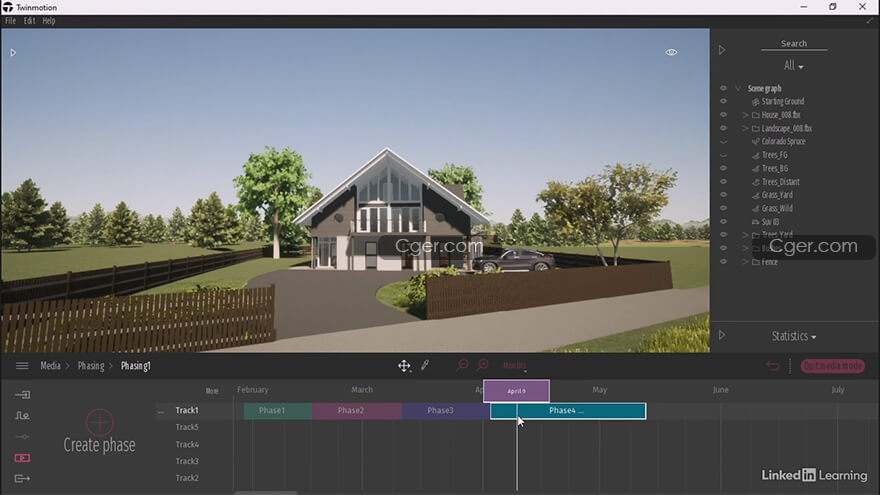
Task: Zoom in the phasing timeline
Action: (x=483, y=365)
